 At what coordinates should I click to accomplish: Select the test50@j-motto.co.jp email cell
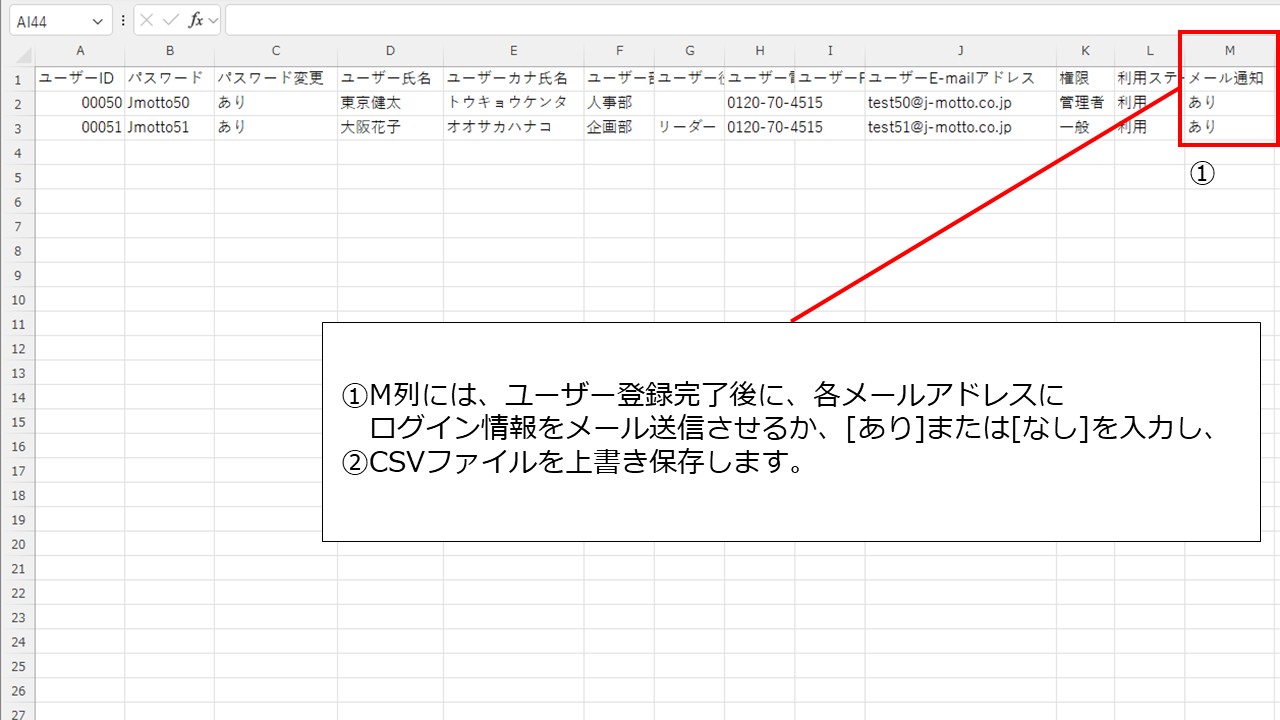961,103
